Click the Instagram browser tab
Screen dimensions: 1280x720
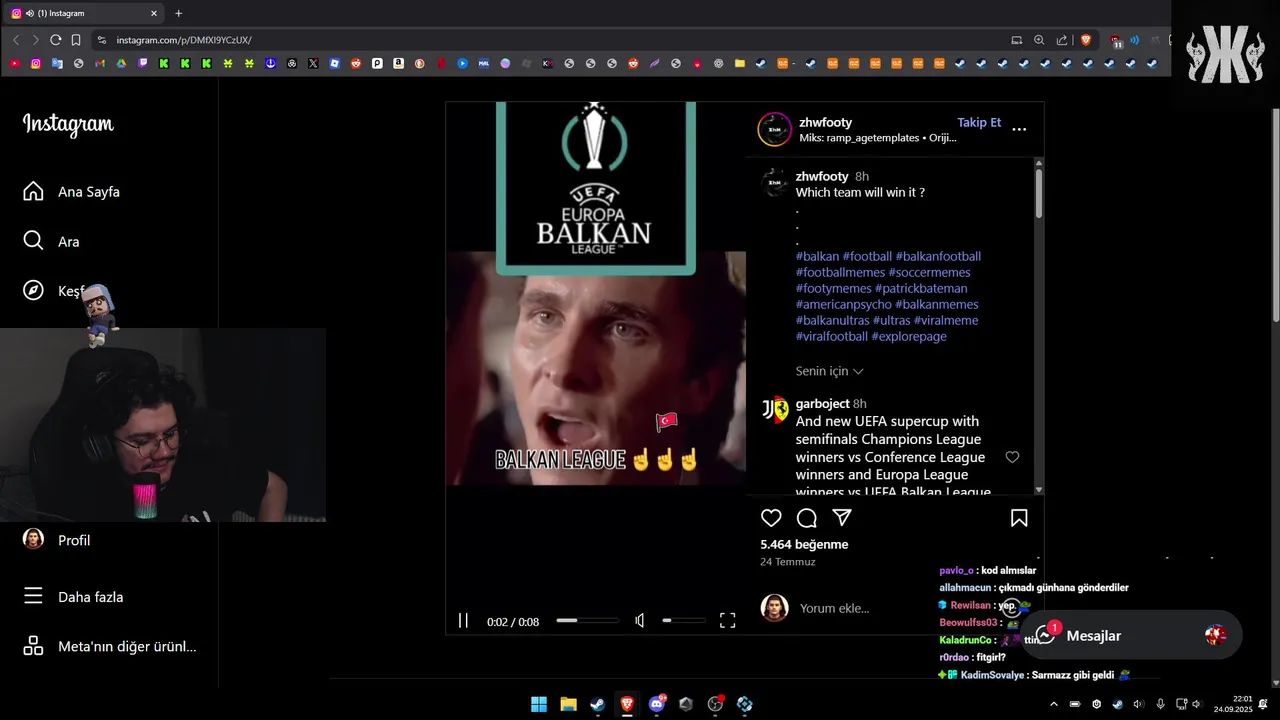(84, 13)
